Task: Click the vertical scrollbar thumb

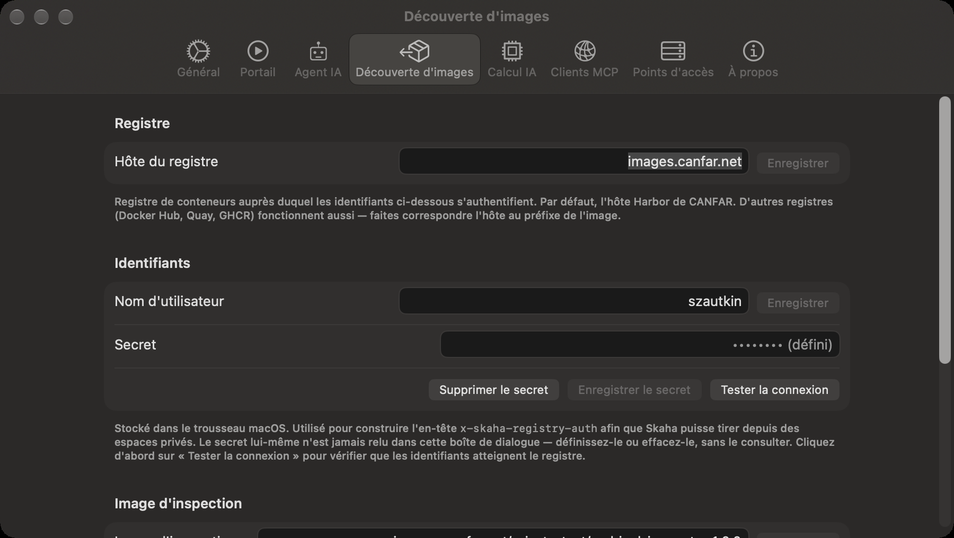Action: 944,230
